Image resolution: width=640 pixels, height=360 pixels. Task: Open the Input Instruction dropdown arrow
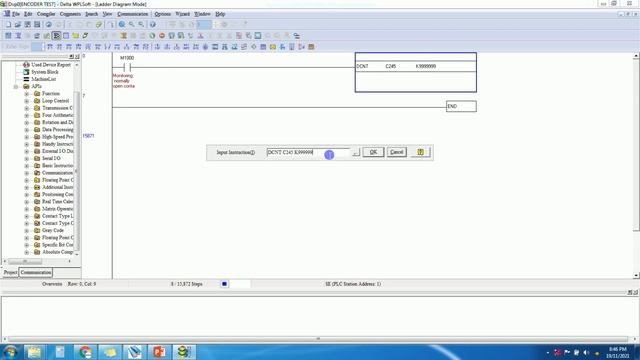(x=356, y=152)
